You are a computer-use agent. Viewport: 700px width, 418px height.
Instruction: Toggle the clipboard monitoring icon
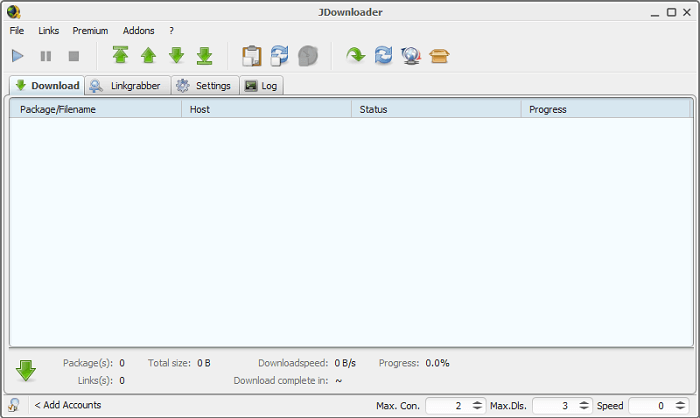tap(251, 56)
